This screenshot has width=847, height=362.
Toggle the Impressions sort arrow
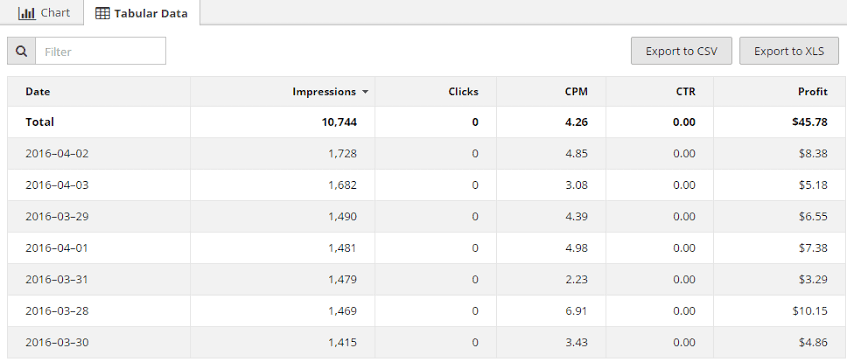point(365,92)
